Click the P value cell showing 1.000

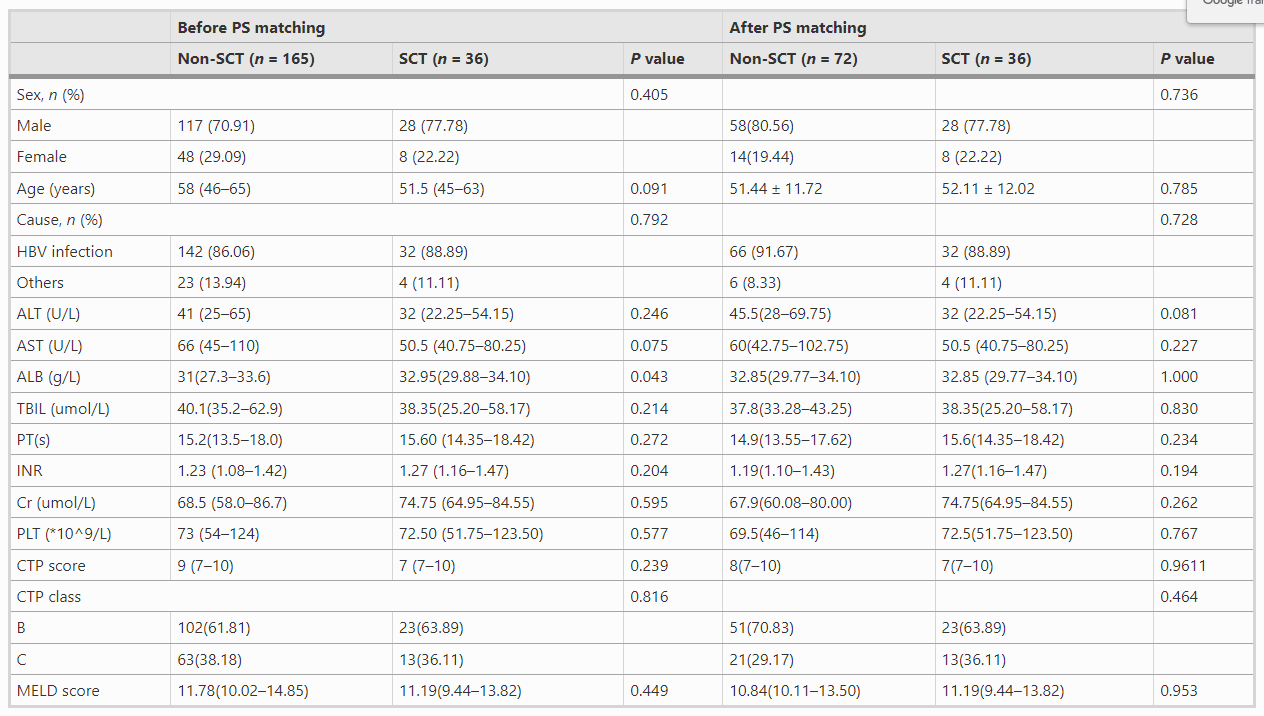pyautogui.click(x=1178, y=377)
